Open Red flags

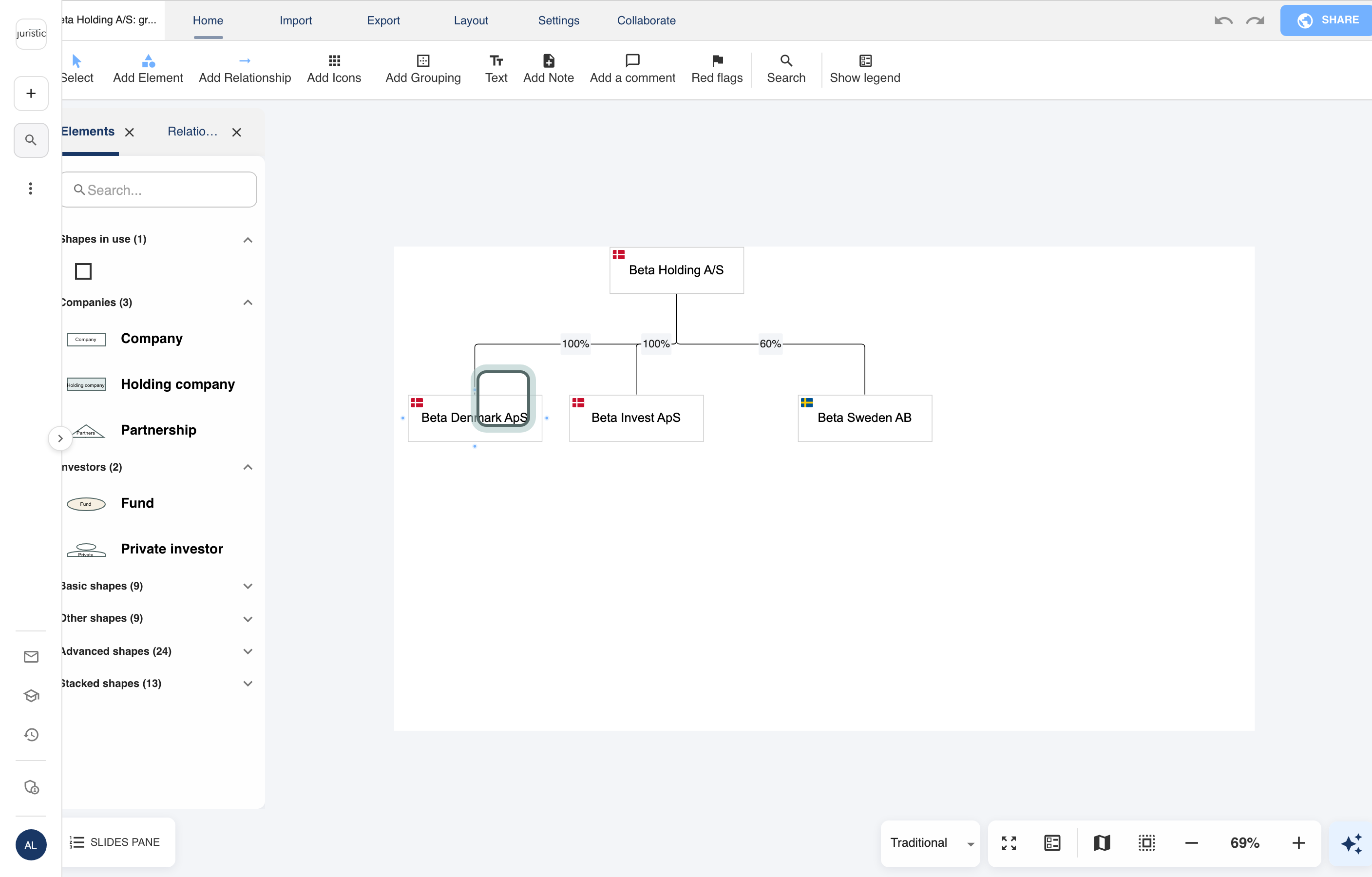pos(717,69)
